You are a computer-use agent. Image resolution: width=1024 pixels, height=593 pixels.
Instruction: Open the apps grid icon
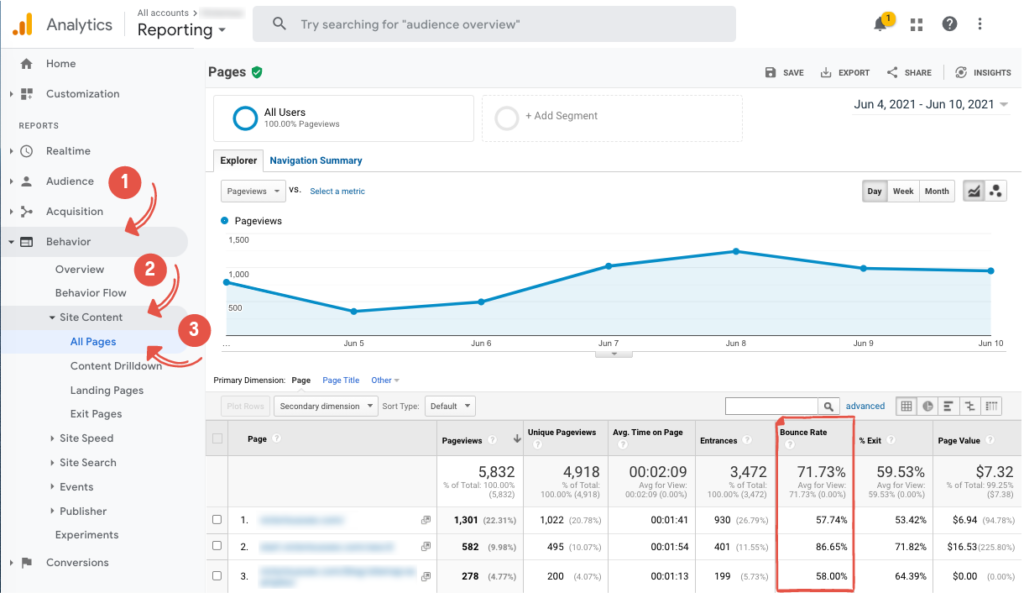pyautogui.click(x=916, y=24)
